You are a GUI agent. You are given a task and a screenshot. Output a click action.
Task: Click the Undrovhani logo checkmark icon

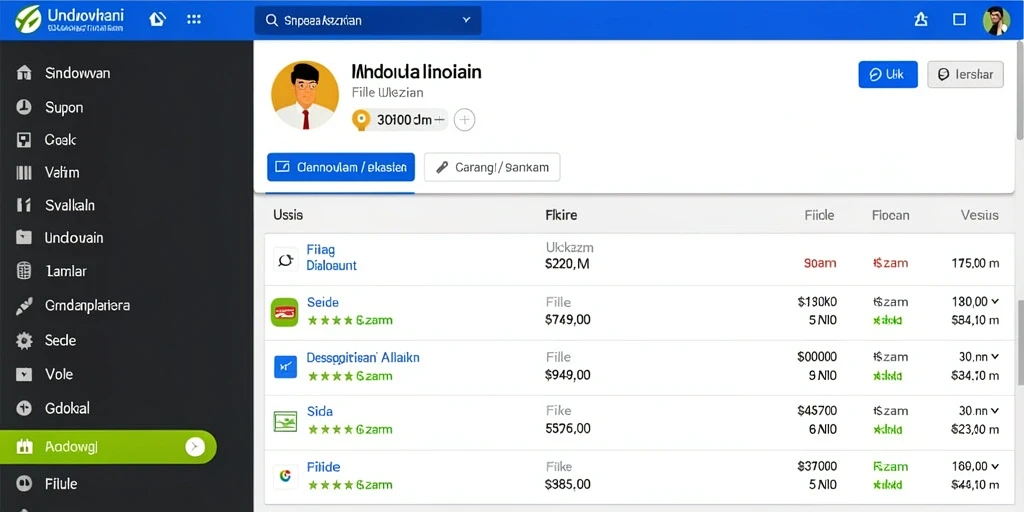(27, 19)
